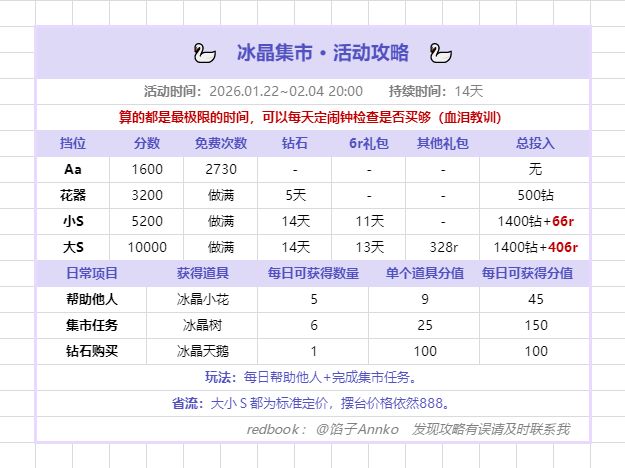Select the 获得道具 header
Screen dimensions: 625x468
coord(202,273)
